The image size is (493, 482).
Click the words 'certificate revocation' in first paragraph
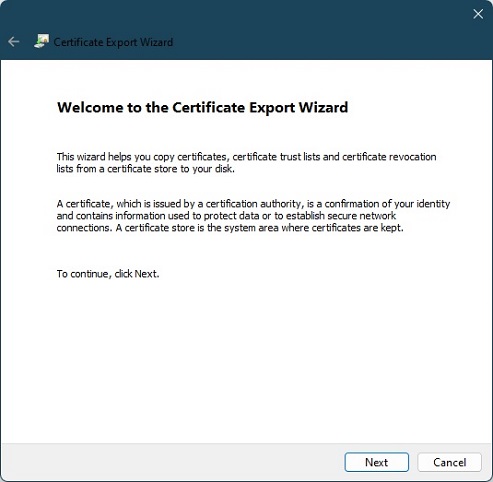click(389, 156)
